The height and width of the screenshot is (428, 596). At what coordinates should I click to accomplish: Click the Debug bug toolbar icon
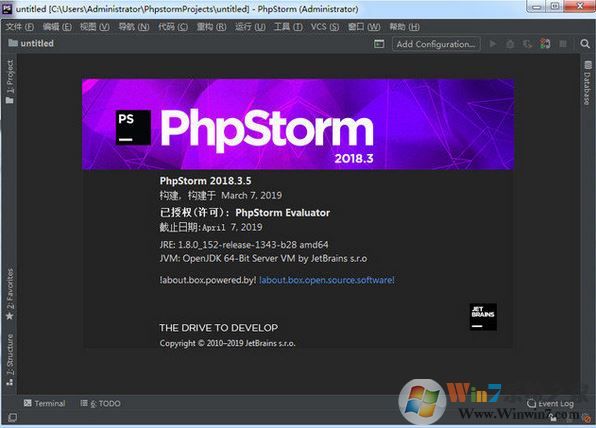[x=510, y=44]
